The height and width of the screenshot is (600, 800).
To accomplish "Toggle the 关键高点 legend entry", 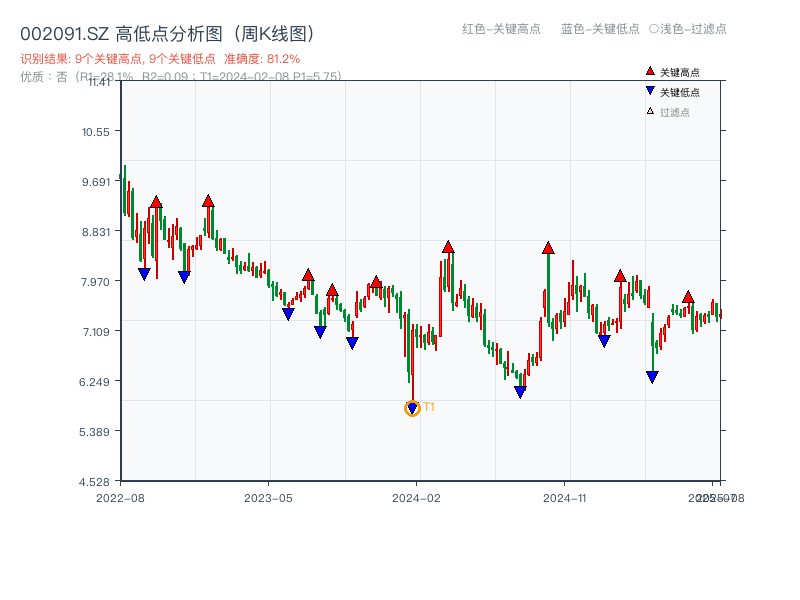I will pos(672,72).
